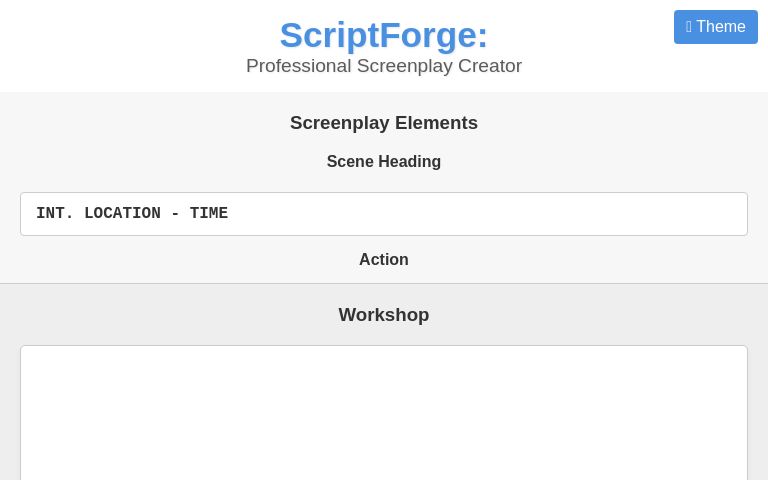Click the Workshop section heading
The height and width of the screenshot is (480, 768).
tap(384, 315)
